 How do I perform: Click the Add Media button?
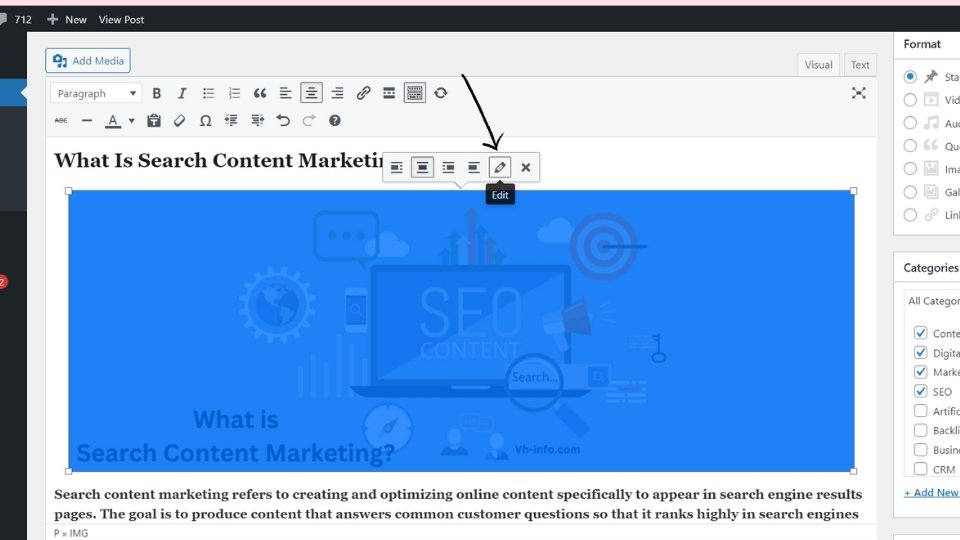click(x=88, y=61)
